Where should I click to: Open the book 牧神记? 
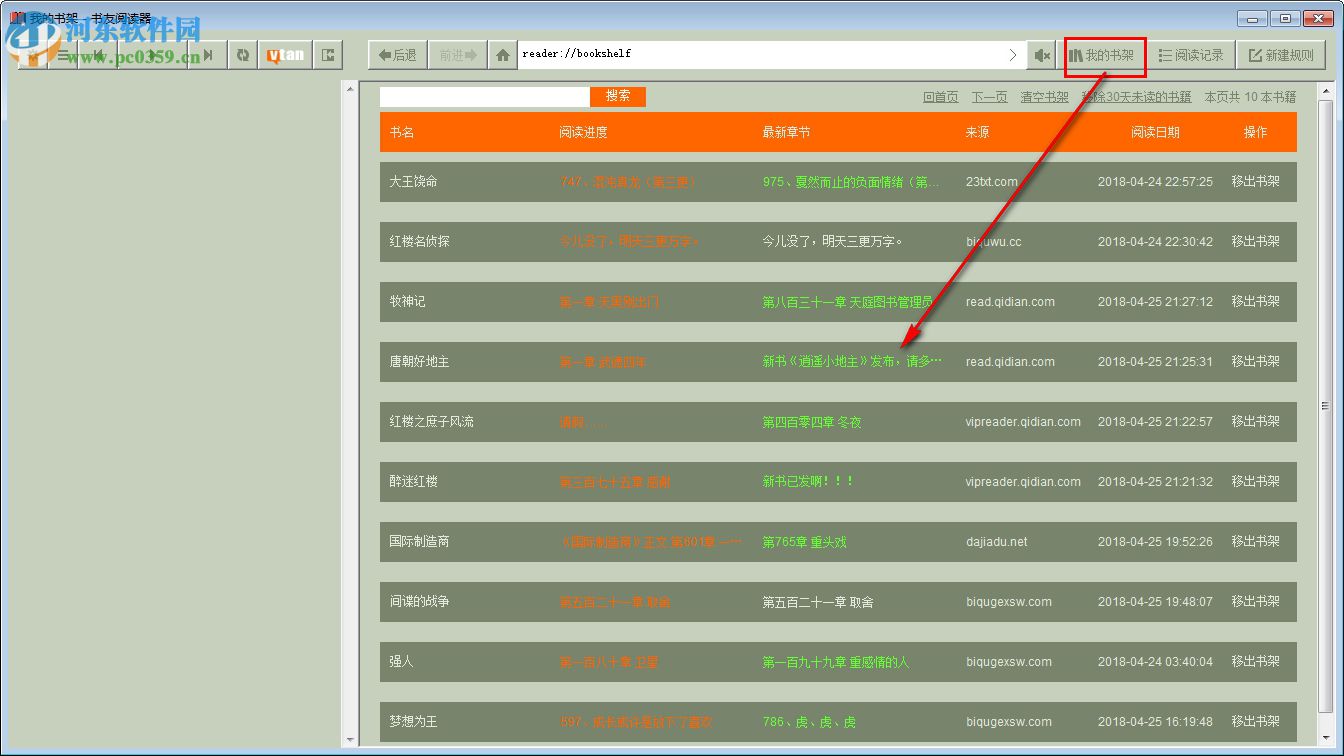(x=407, y=302)
